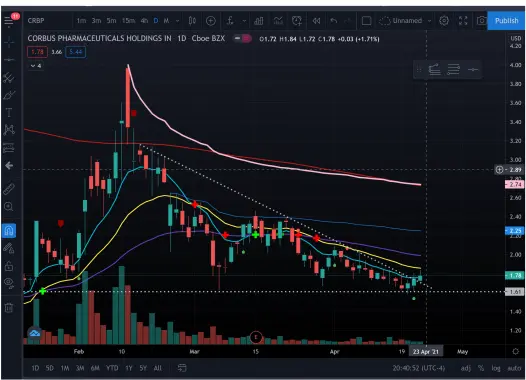Open the USD currency selector
Image resolution: width=526 pixels, height=380 pixels.
tap(516, 38)
